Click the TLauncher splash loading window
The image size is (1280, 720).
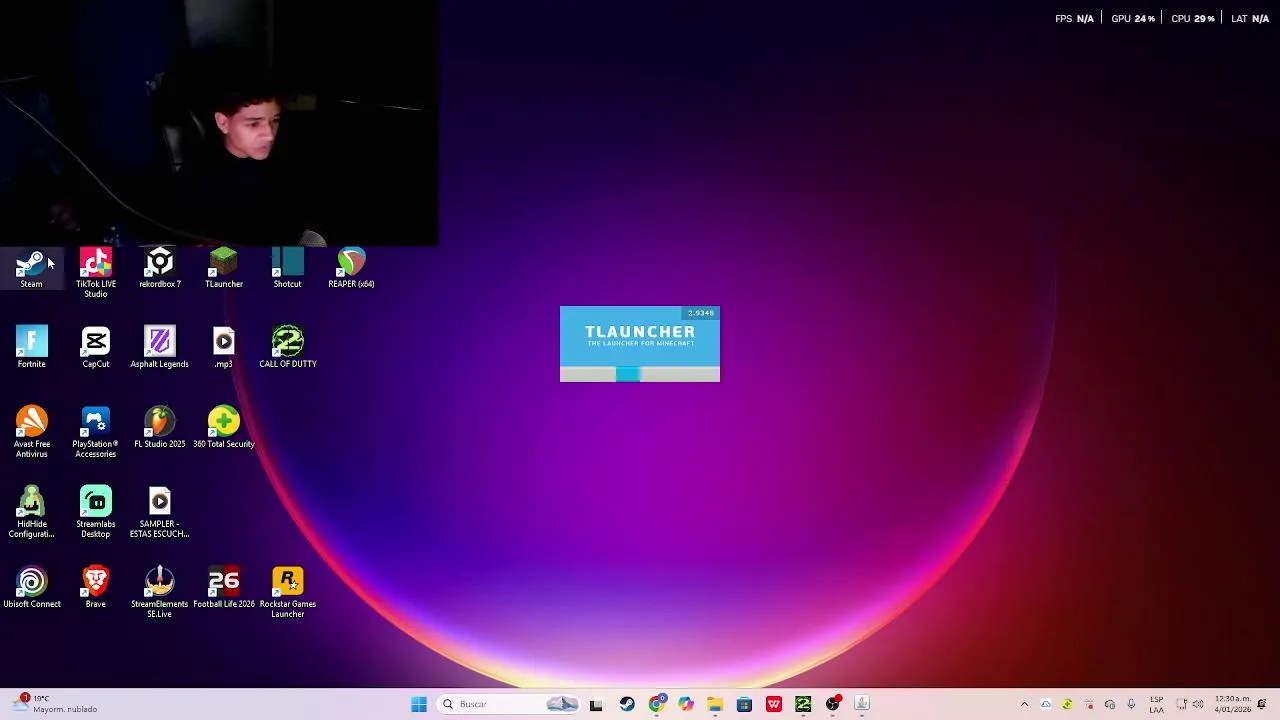(x=640, y=344)
